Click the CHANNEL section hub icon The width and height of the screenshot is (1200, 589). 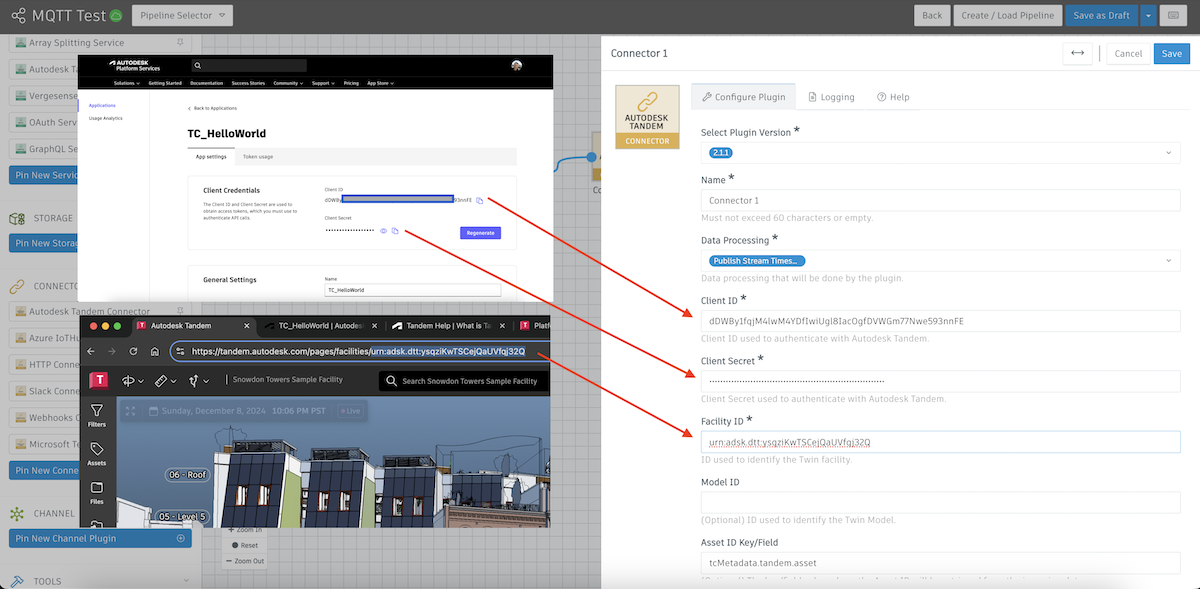(17, 513)
